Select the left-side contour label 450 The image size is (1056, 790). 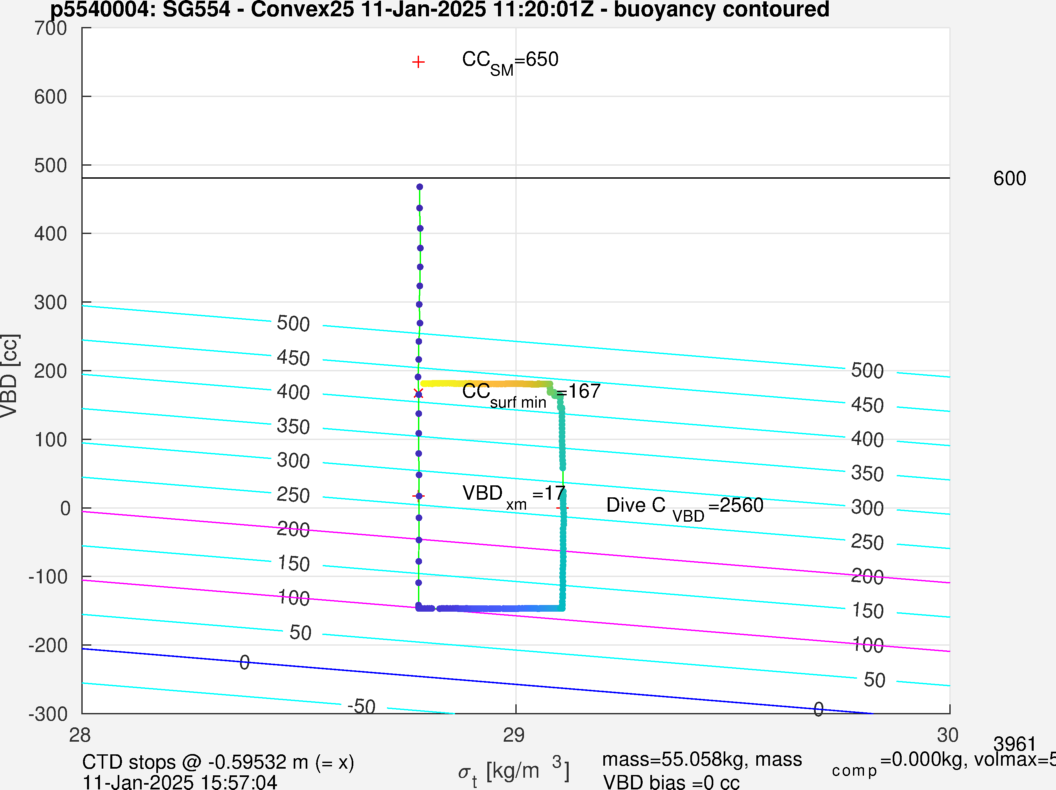point(294,358)
